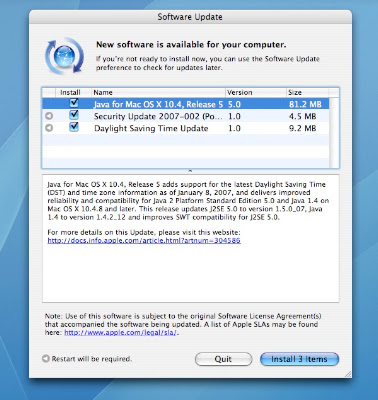Uncheck Security Update 2007-002 install checkbox

[74, 115]
